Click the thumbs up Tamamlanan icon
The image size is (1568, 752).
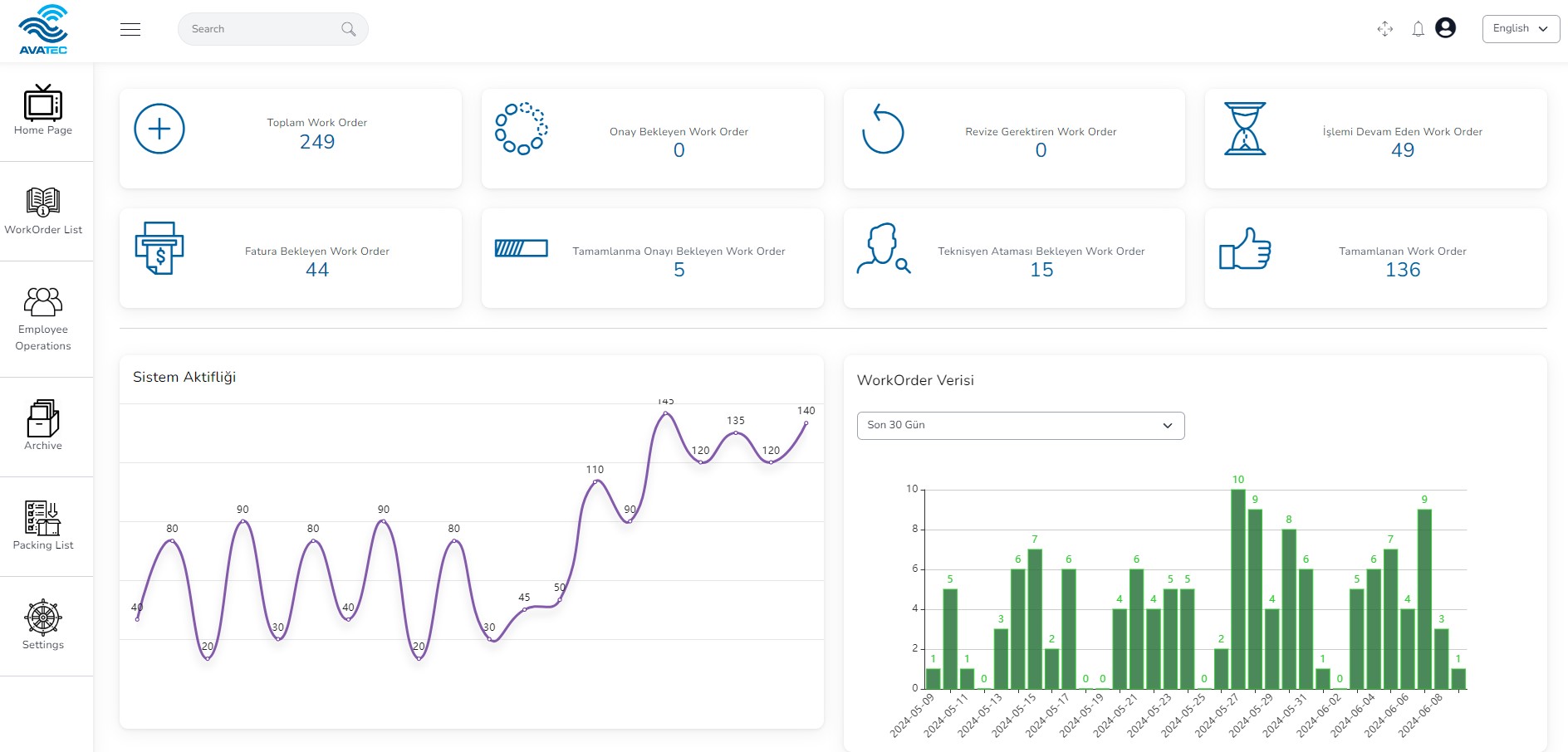tap(1245, 248)
